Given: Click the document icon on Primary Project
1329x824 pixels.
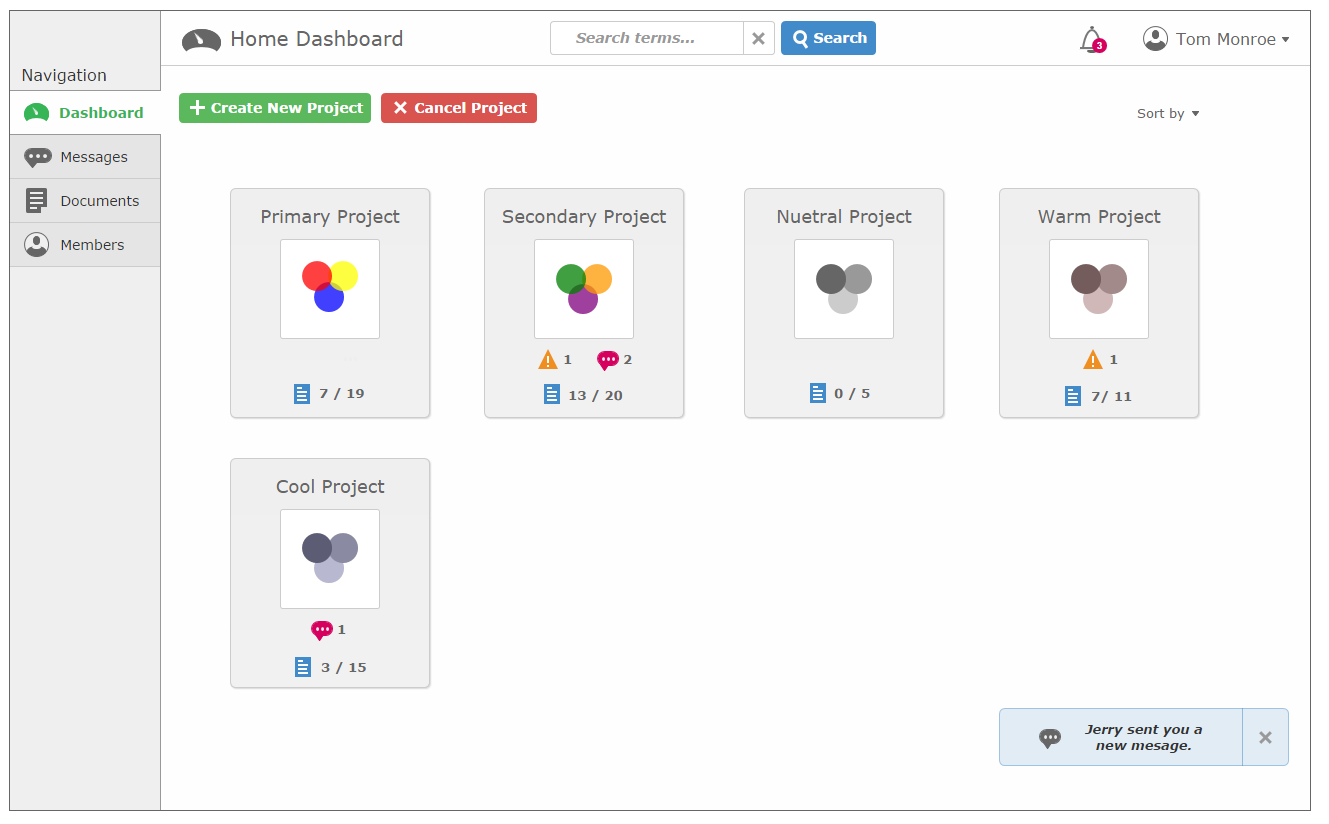Looking at the screenshot, I should point(302,394).
